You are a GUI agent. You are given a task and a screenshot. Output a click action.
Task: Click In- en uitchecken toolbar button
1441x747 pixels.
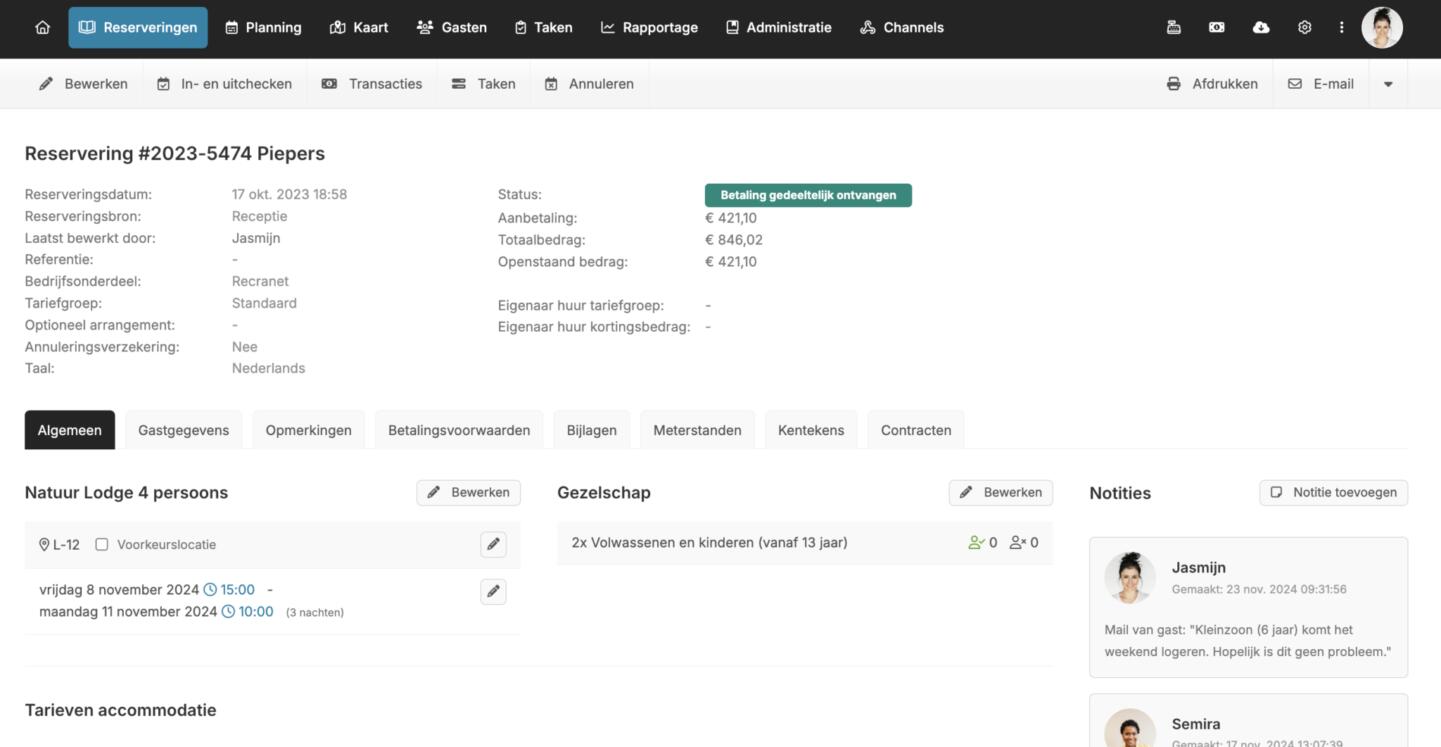(225, 84)
